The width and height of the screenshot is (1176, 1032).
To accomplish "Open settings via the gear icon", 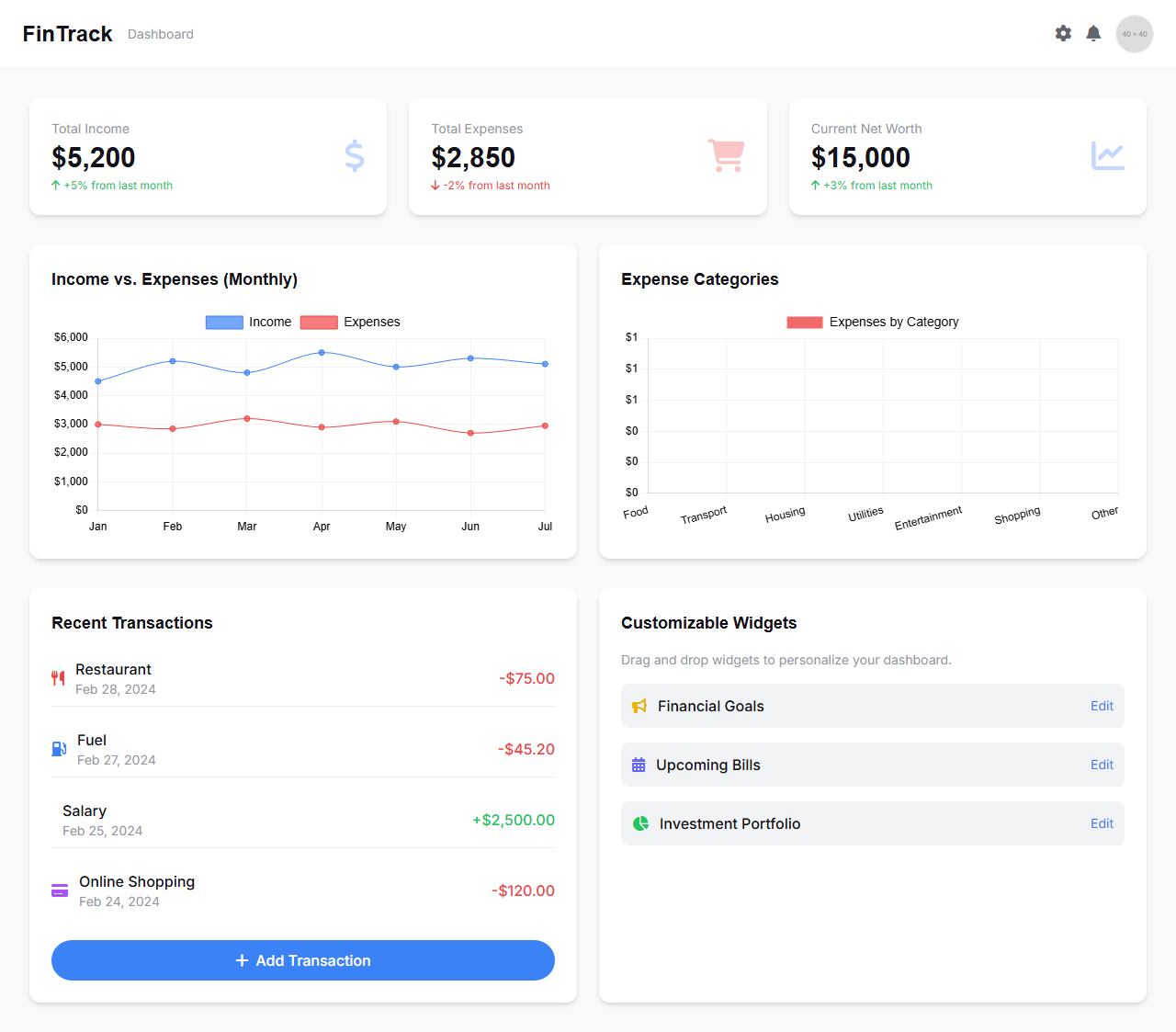I will (1063, 34).
